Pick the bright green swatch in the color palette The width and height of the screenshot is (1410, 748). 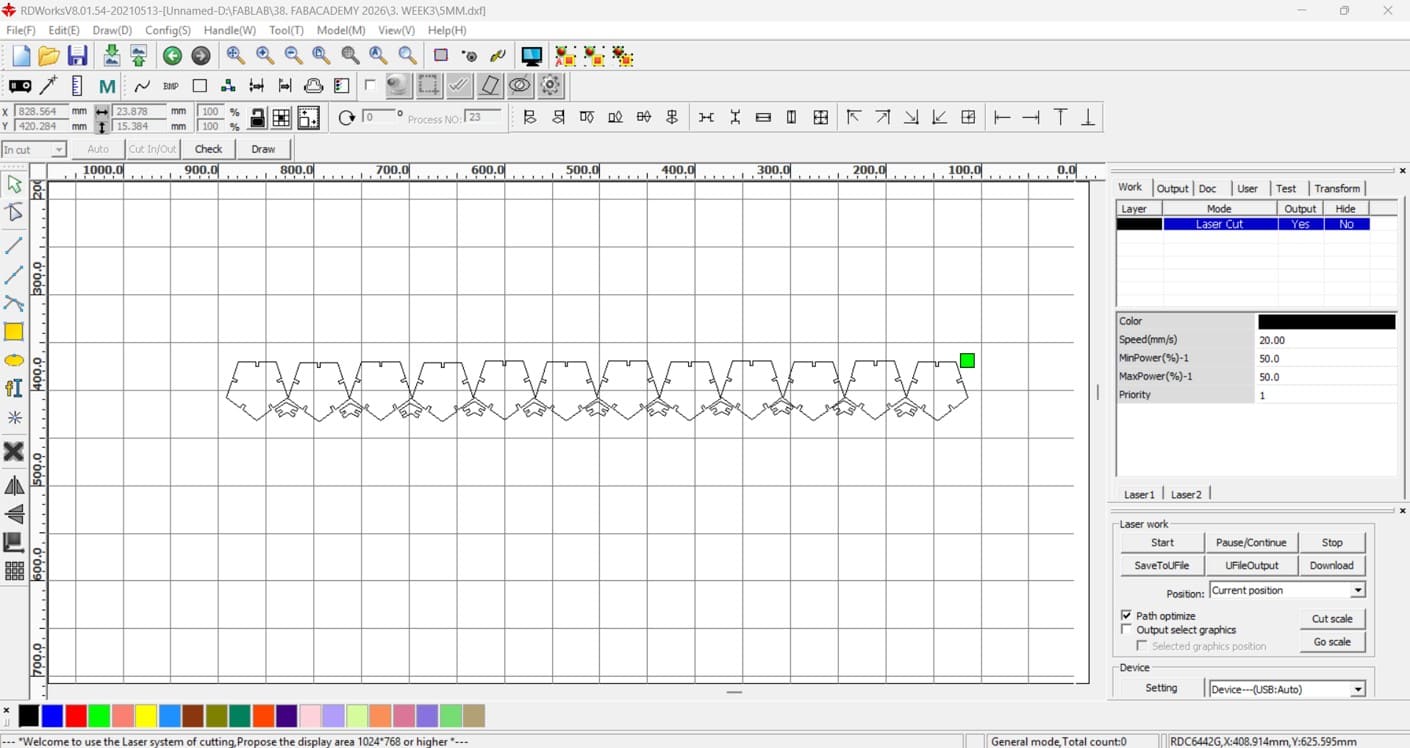[x=99, y=716]
